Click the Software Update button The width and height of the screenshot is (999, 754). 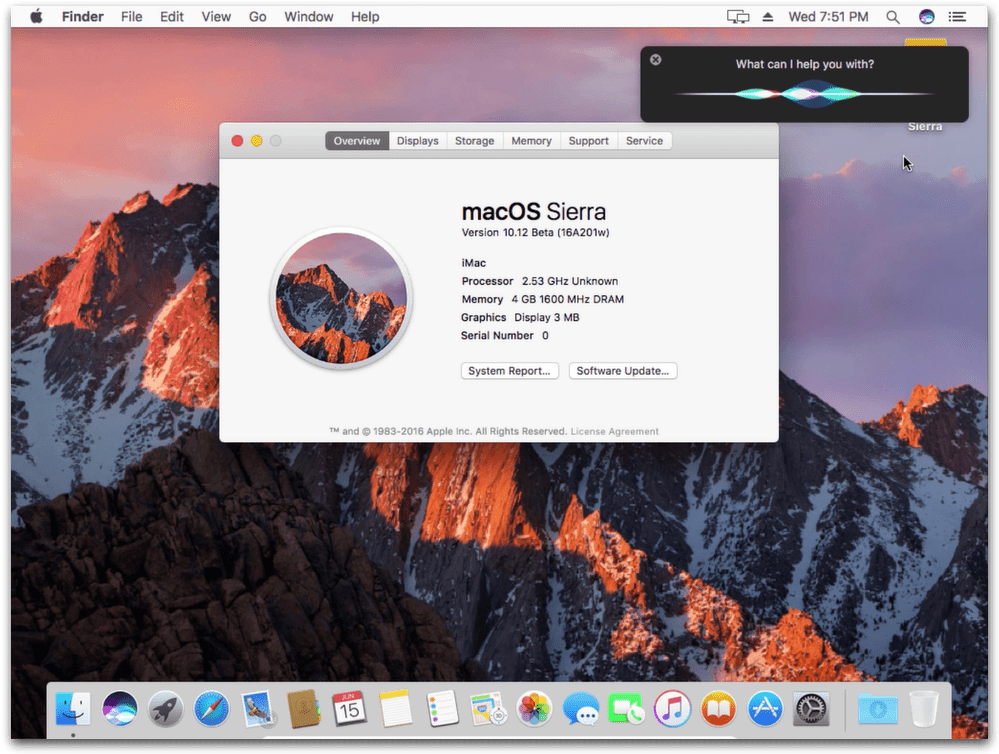click(x=623, y=371)
